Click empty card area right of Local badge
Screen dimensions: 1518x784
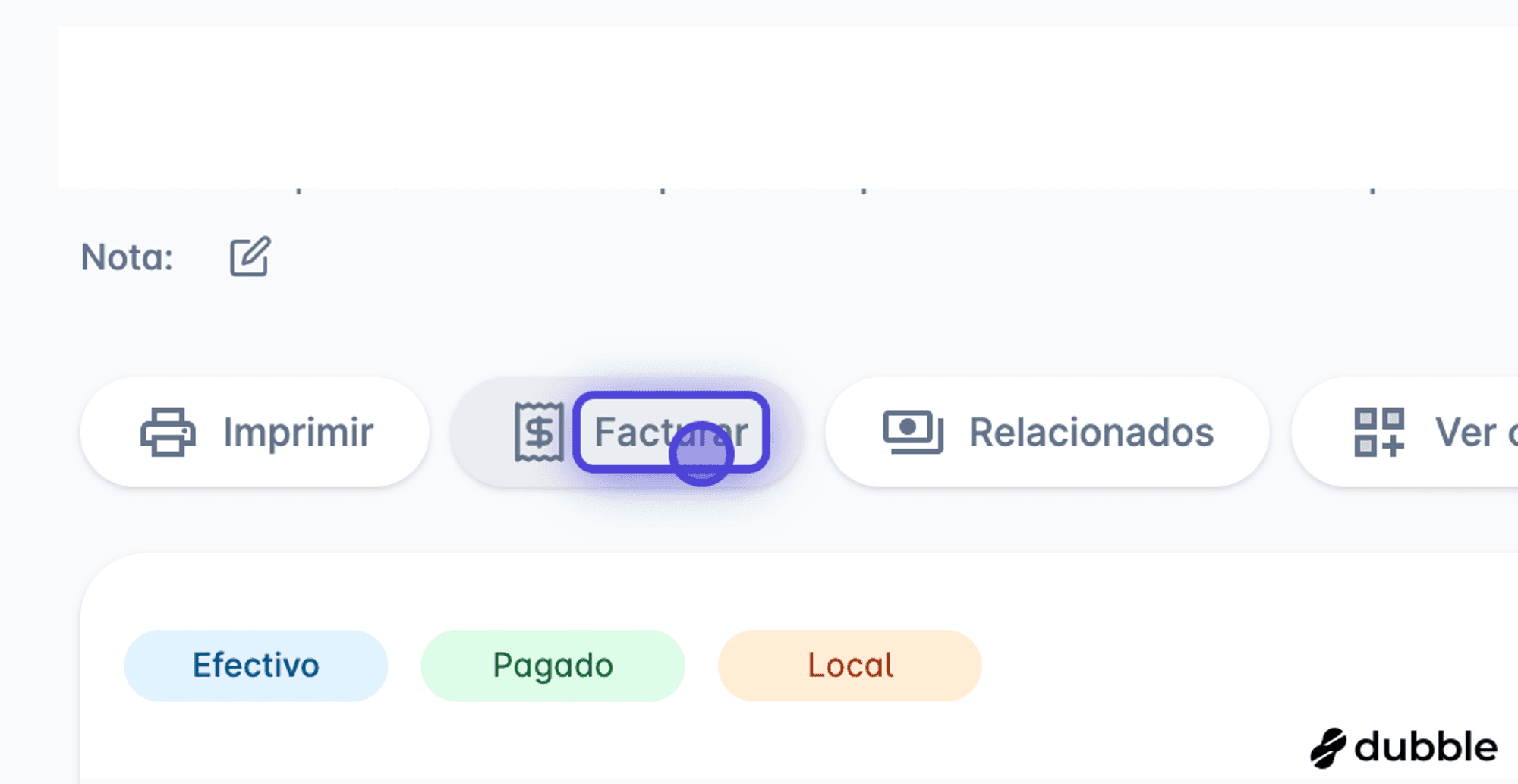tap(1245, 665)
